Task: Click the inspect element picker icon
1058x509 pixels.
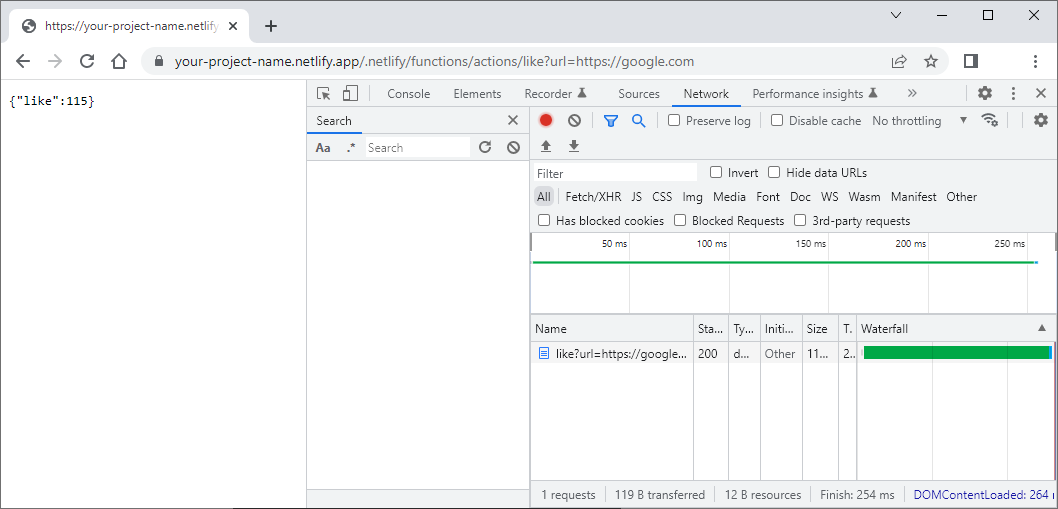Action: [324, 93]
